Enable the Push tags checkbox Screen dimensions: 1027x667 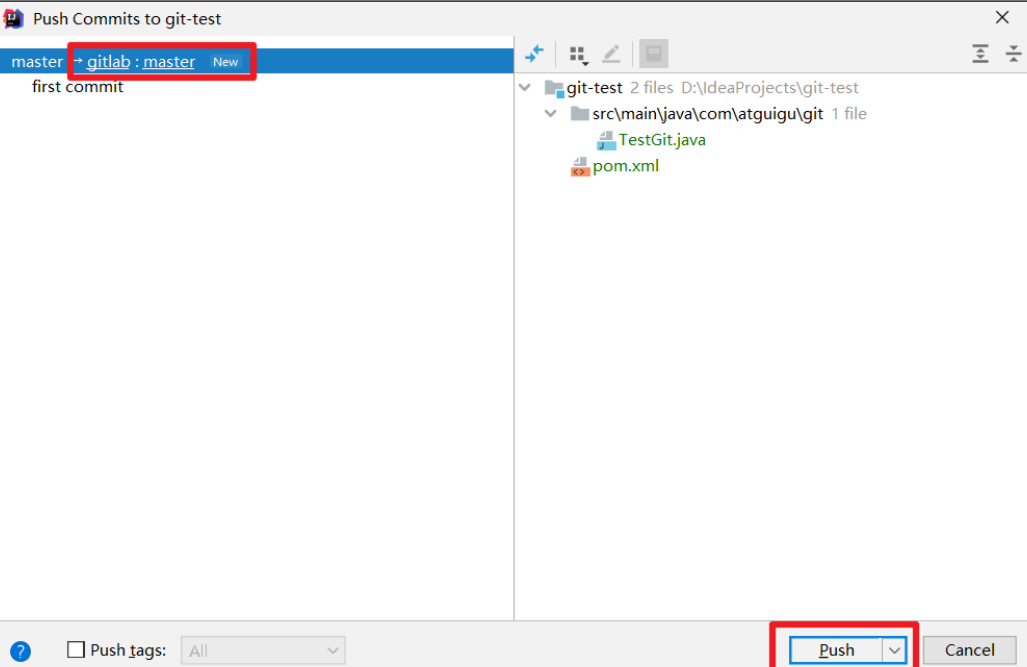(76, 649)
